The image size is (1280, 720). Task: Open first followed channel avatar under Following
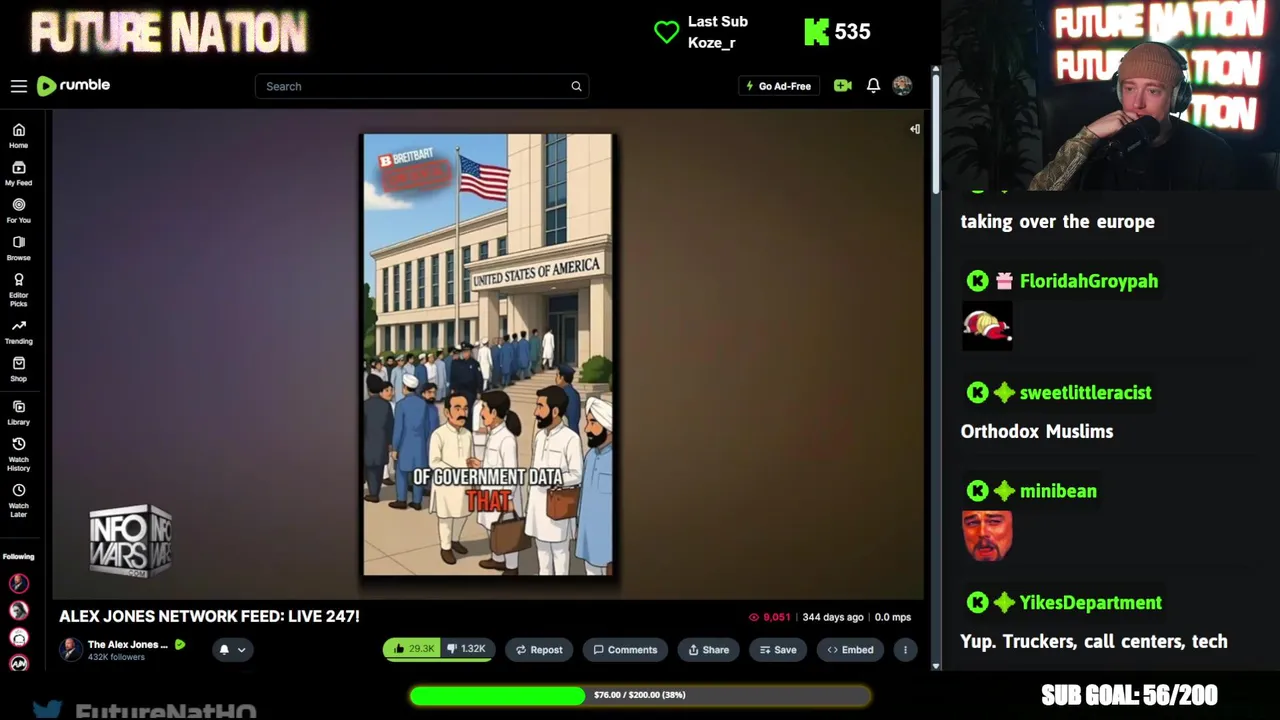[18, 583]
